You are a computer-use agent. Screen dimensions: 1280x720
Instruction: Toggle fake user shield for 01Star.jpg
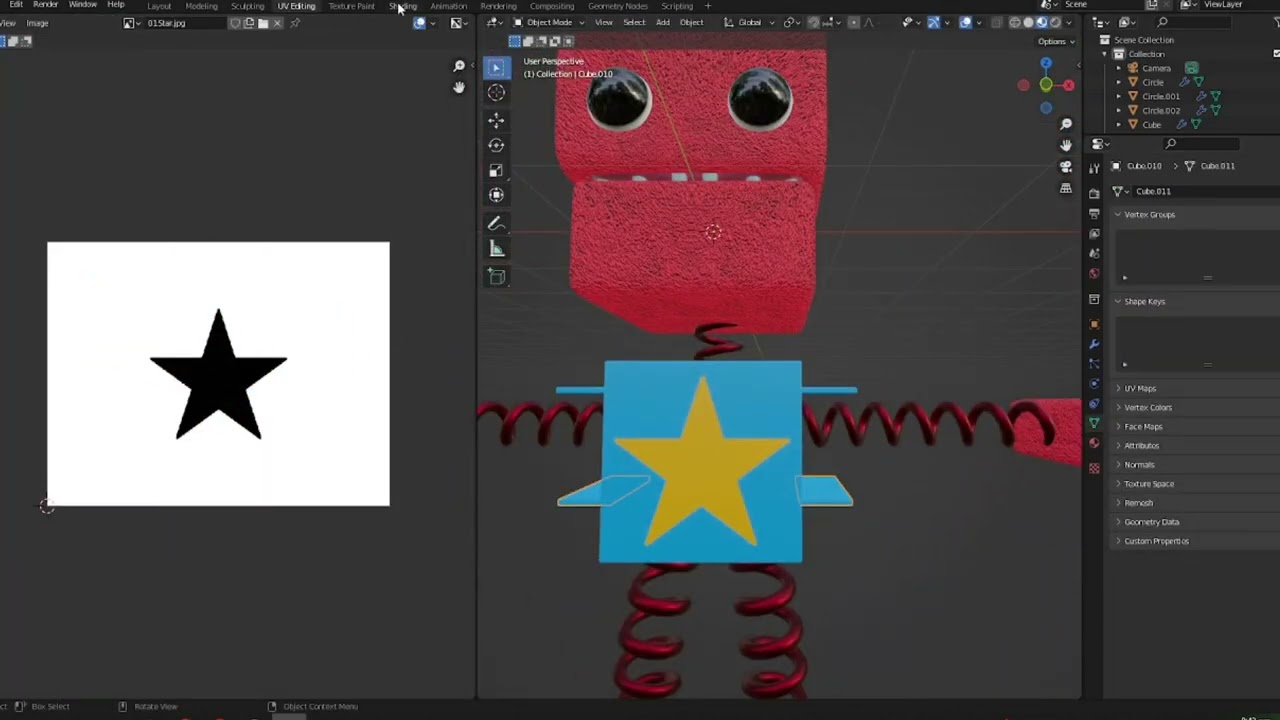[x=235, y=23]
